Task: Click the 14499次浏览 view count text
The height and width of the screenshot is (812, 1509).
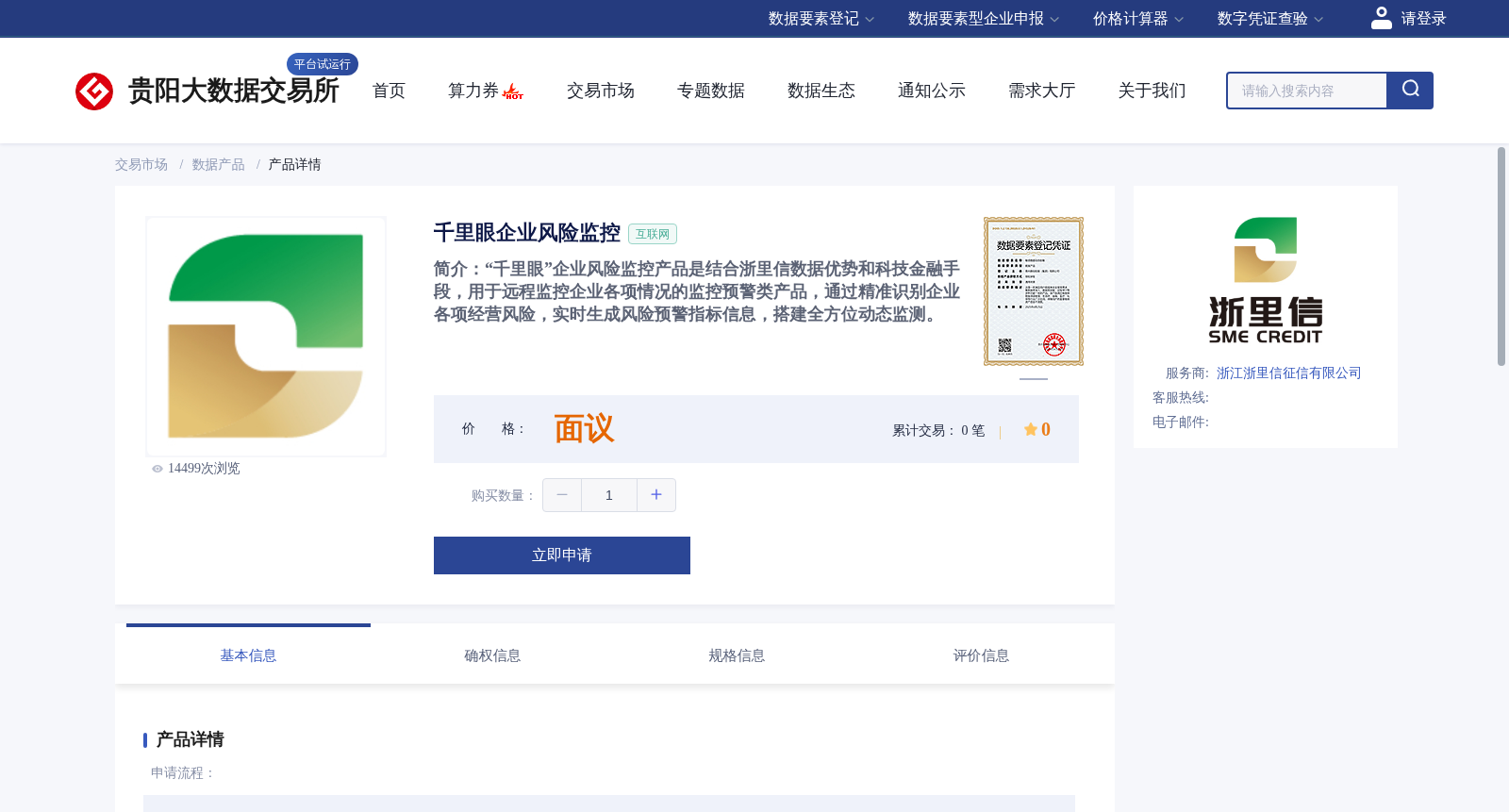Action: (x=204, y=469)
